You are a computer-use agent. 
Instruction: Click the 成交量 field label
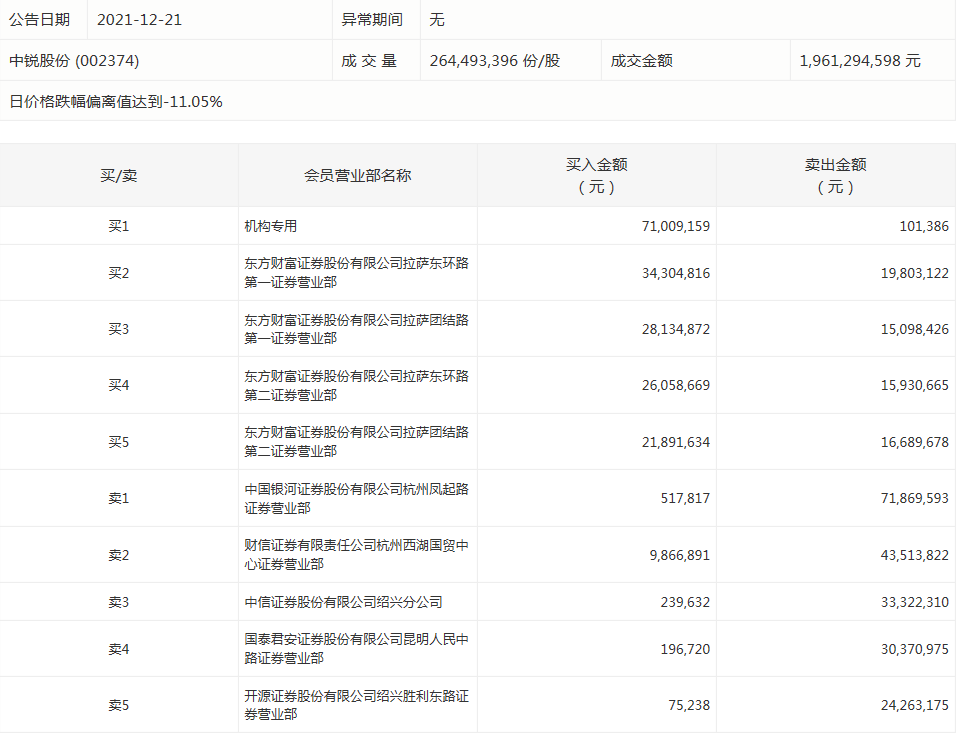click(x=369, y=60)
